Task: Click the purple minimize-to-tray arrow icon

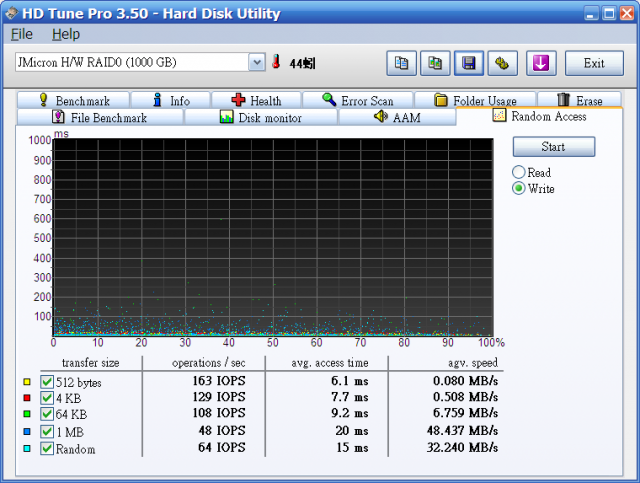Action: click(x=541, y=63)
